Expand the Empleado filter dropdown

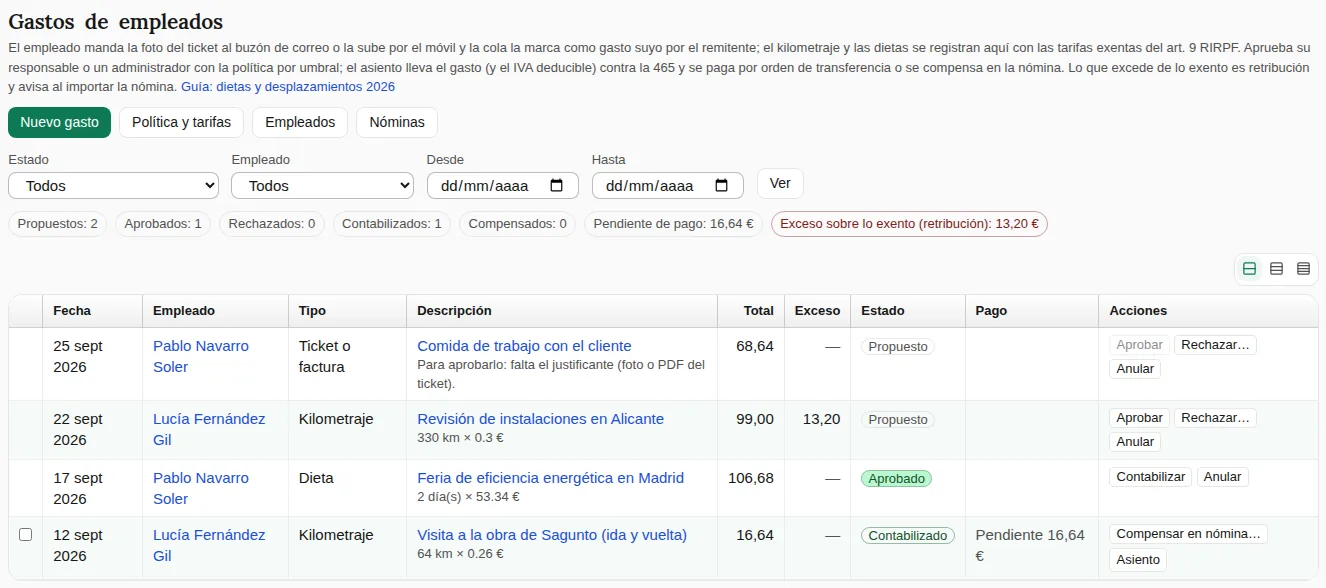coord(322,186)
